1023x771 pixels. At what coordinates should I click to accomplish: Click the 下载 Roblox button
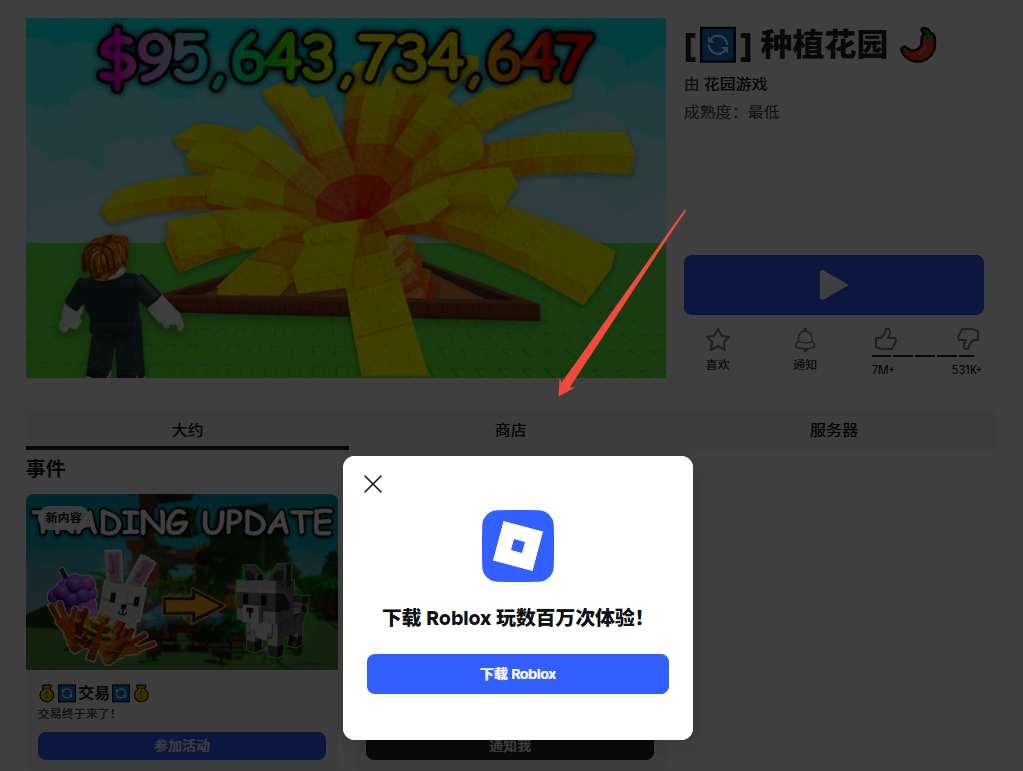(517, 673)
